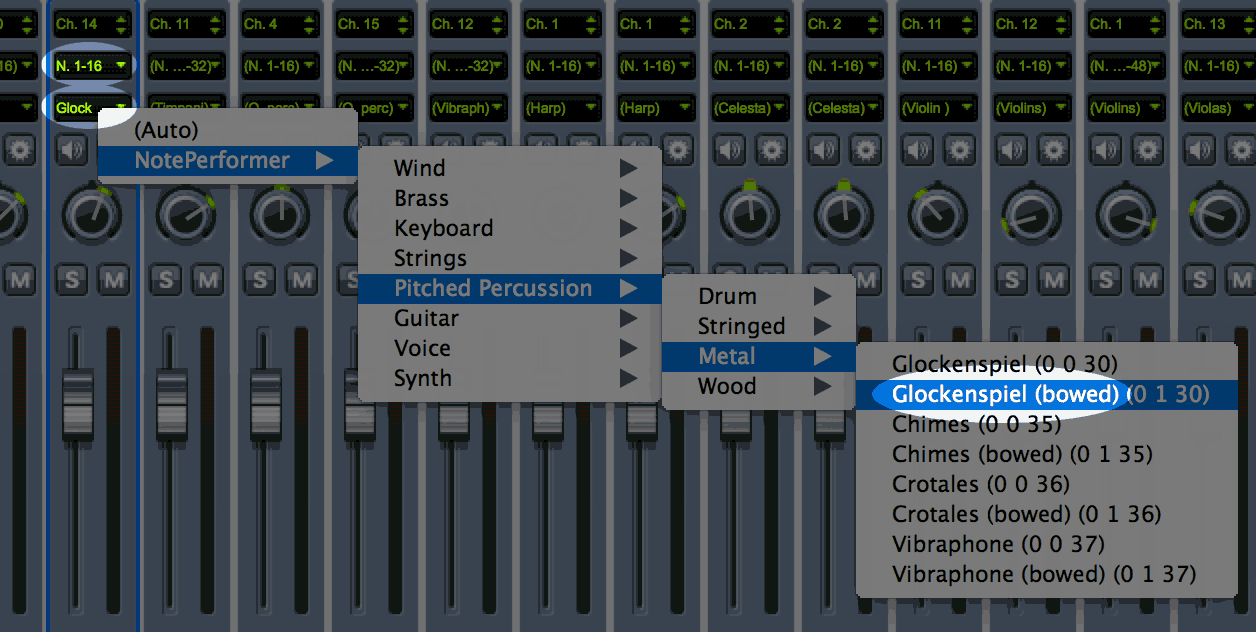Solo the Timpani Ch. 11 strip
Screen dimensions: 1256x632
tap(165, 279)
